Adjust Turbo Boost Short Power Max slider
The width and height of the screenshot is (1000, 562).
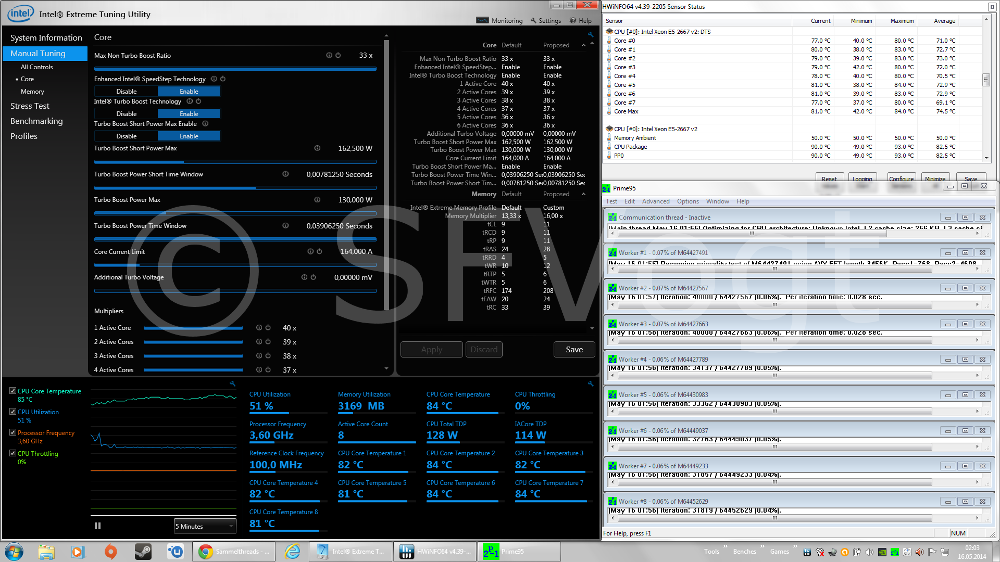pos(235,161)
